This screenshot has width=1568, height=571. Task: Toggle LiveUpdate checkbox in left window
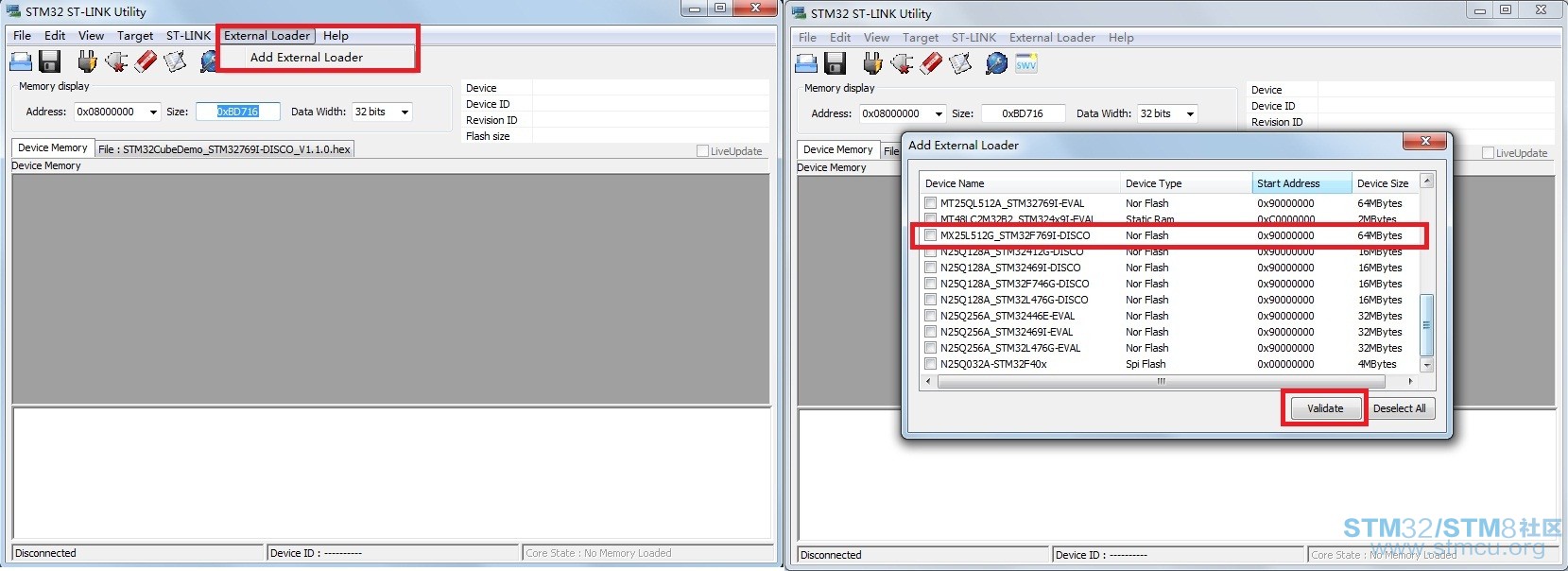702,151
